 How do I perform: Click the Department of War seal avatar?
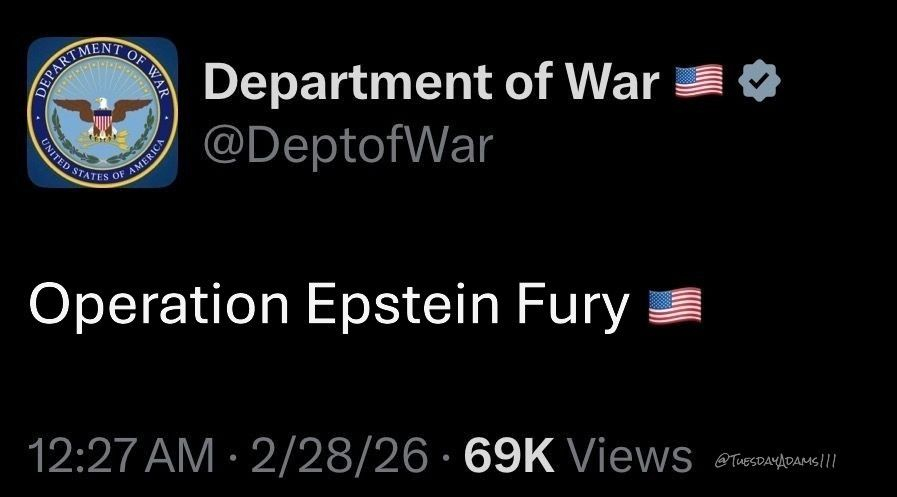[x=102, y=112]
